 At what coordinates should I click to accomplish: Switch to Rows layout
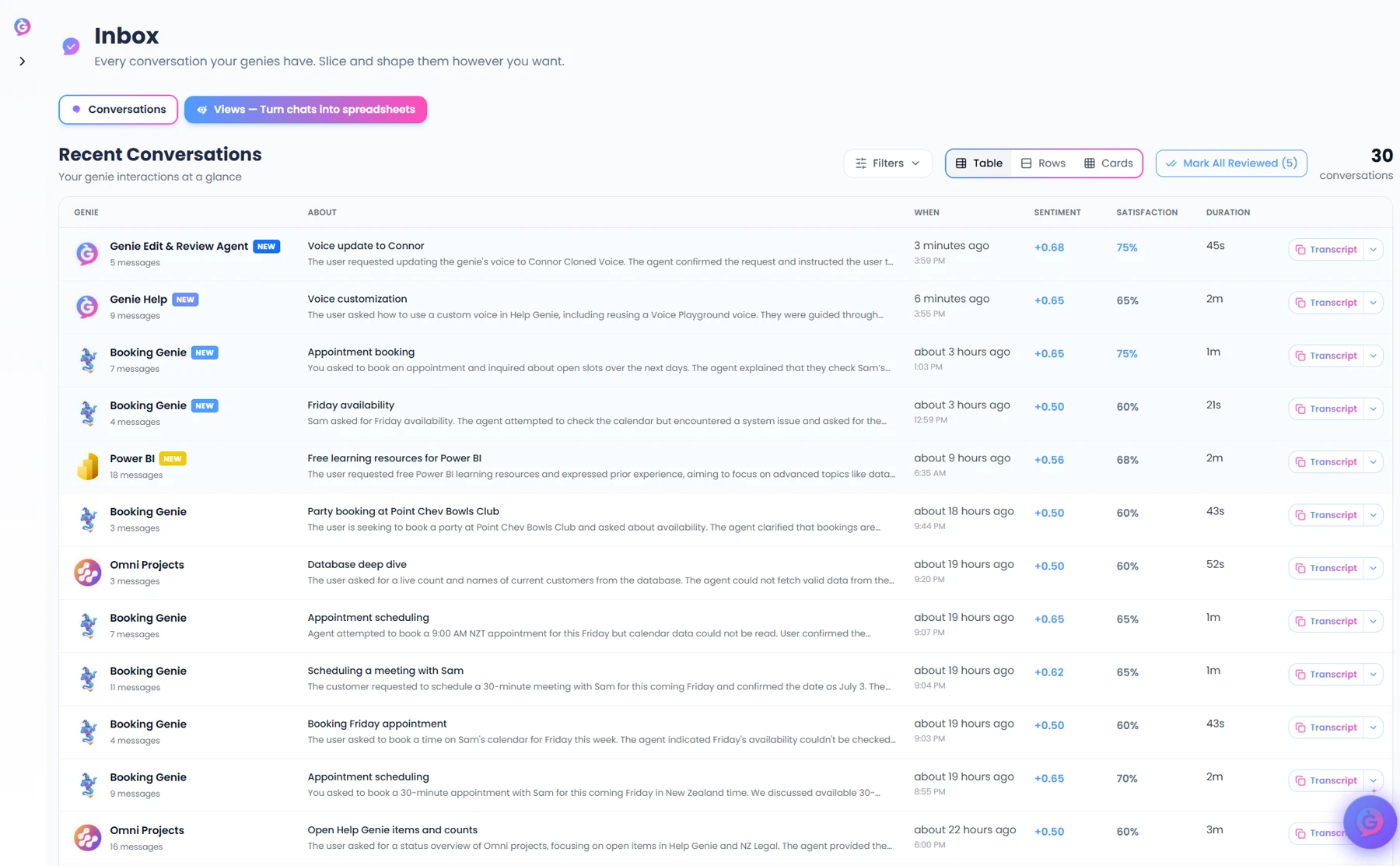[1043, 163]
